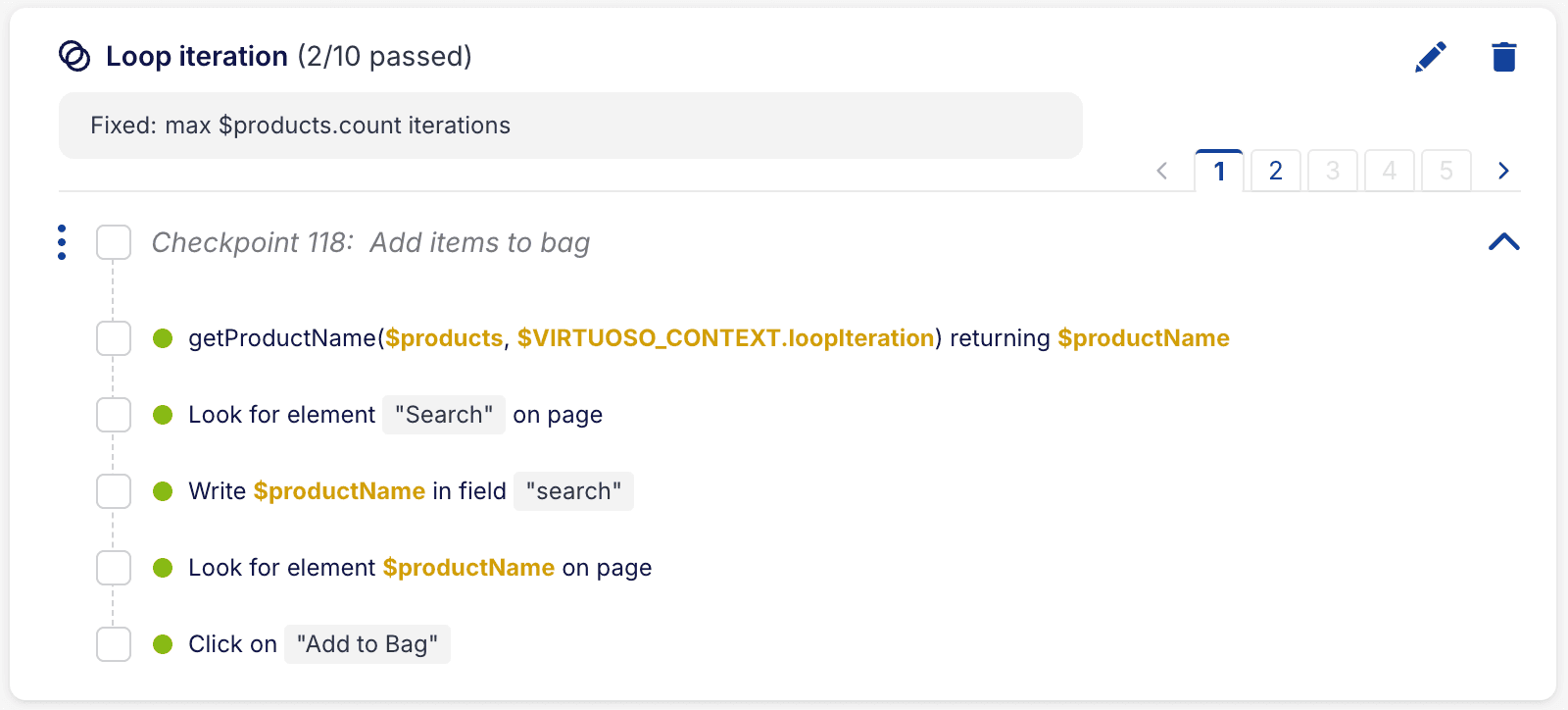Screen dimensions: 1568x710
Task: Click the Fixed max iterations field
Action: 570,126
